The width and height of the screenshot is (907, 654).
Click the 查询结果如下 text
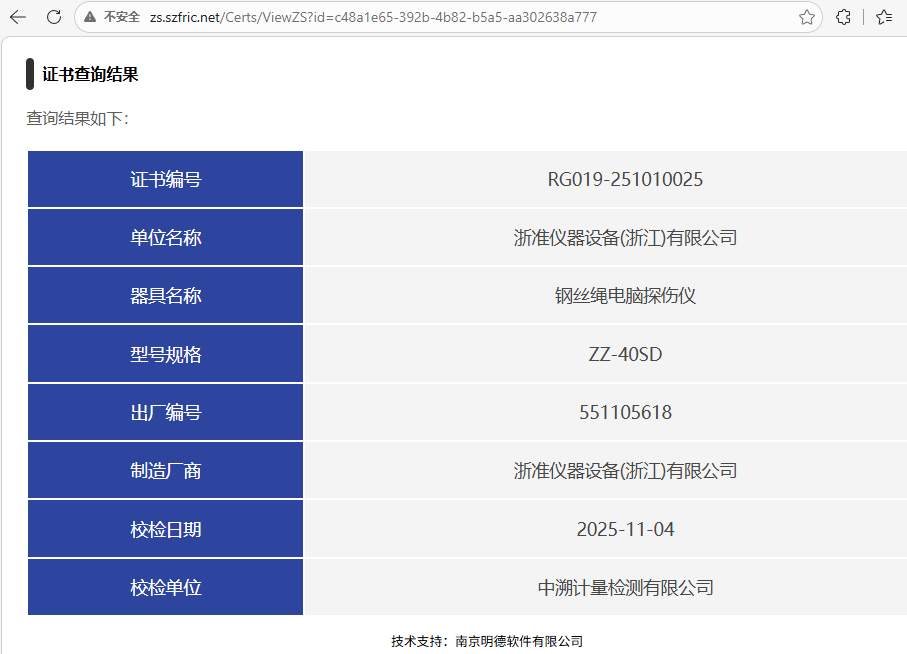click(77, 118)
